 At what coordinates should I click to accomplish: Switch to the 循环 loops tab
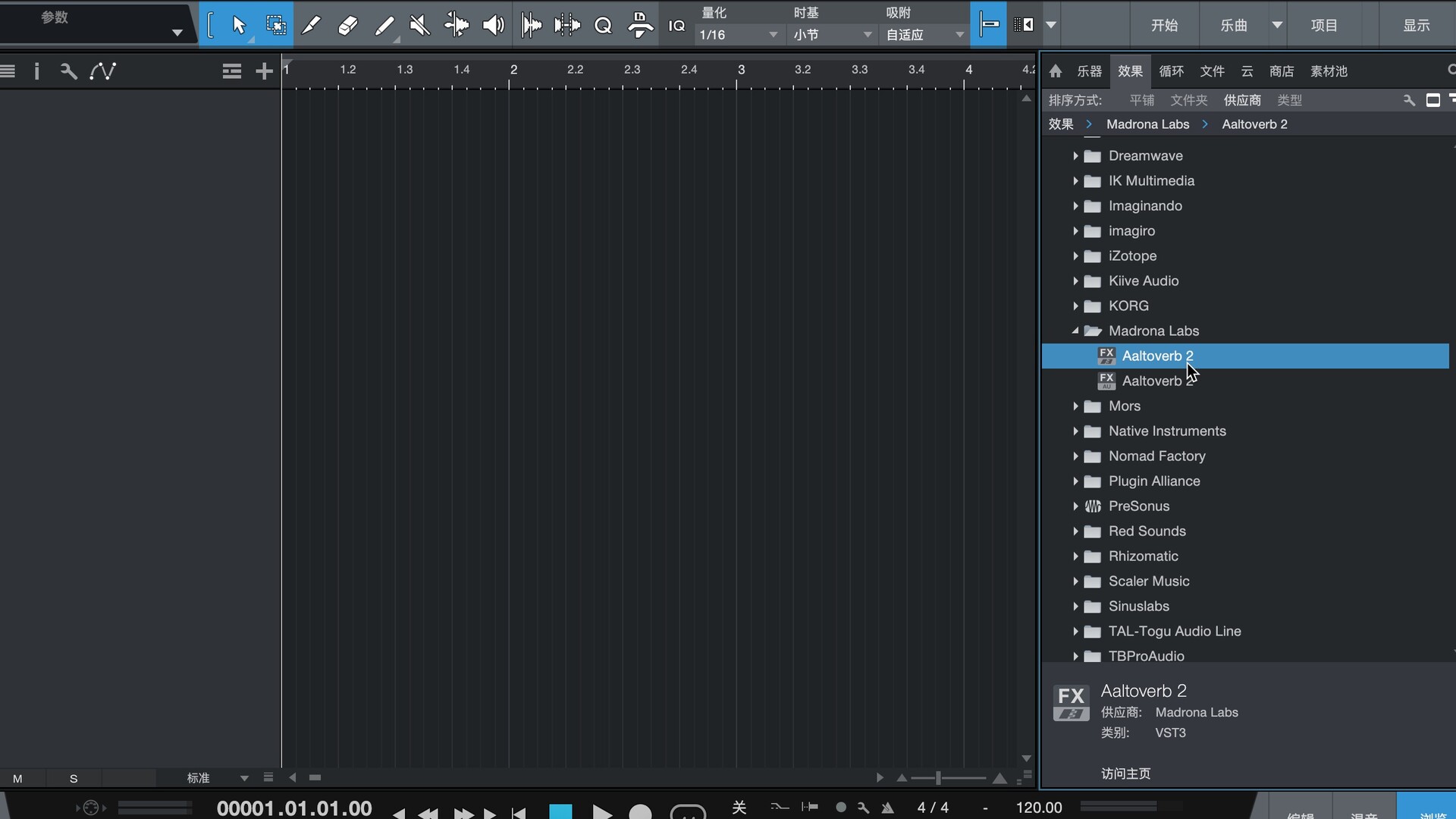point(1171,71)
